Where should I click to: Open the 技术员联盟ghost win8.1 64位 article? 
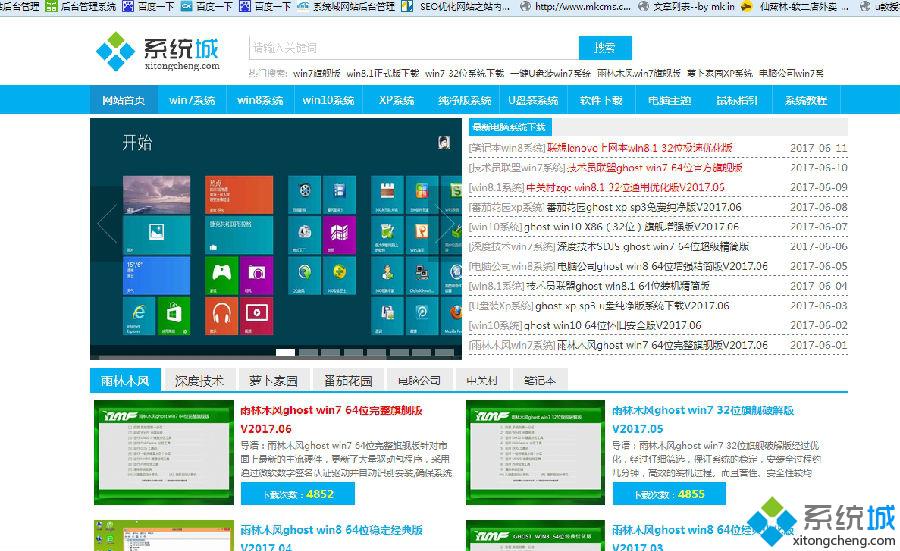618,286
